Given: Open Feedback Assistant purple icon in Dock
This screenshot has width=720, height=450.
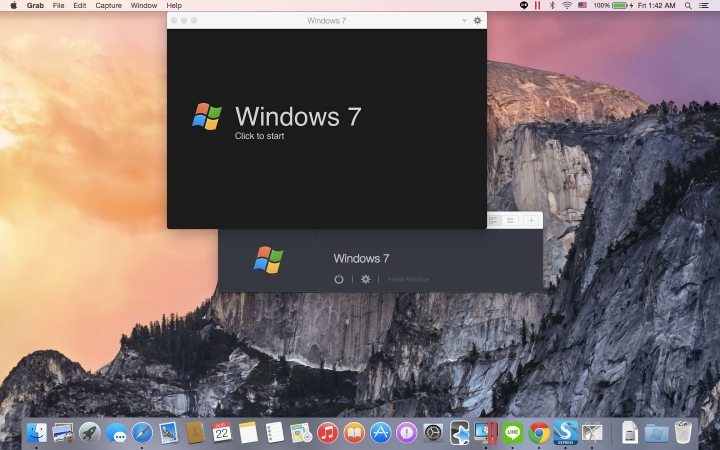Looking at the screenshot, I should pyautogui.click(x=407, y=433).
